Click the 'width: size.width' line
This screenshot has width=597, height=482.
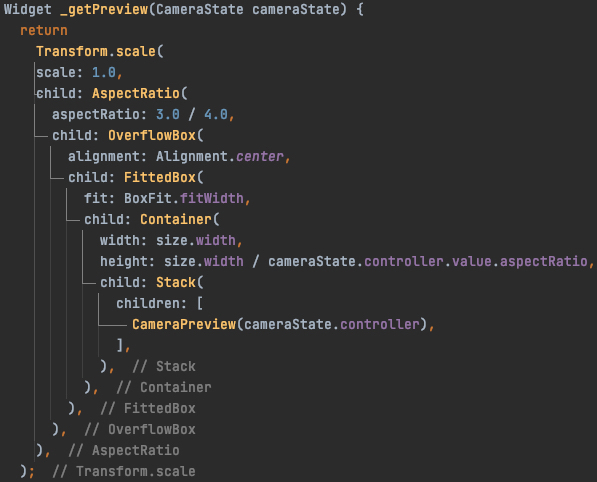tap(171, 241)
